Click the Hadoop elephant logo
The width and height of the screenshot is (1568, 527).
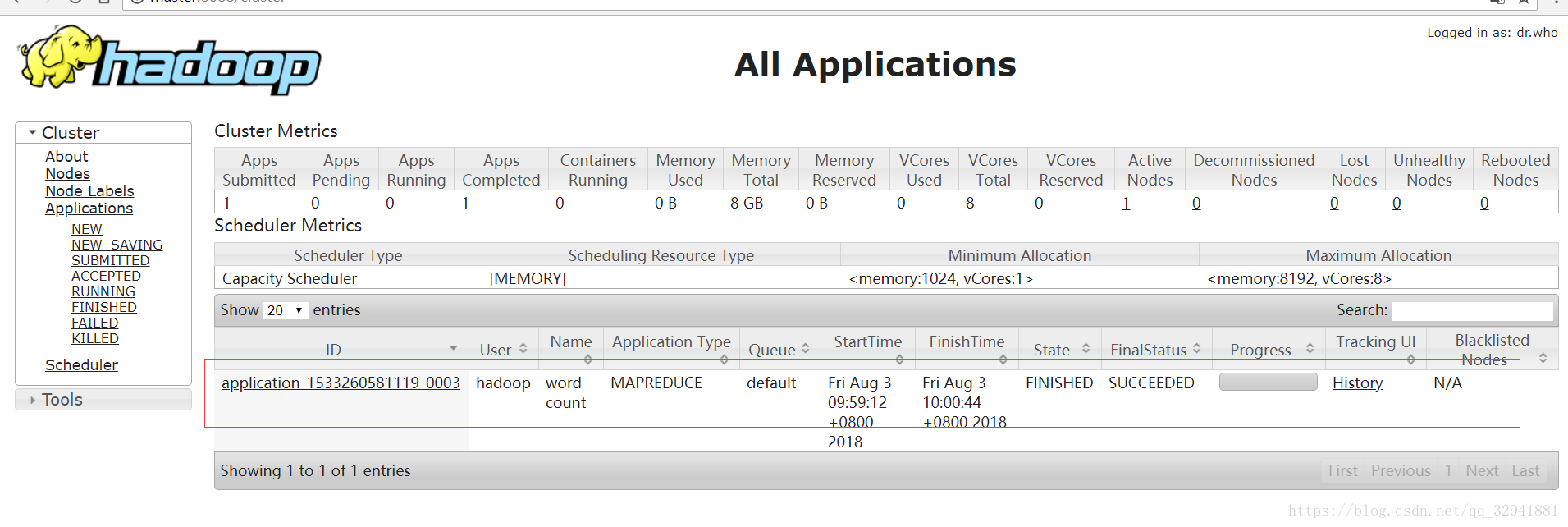169,59
